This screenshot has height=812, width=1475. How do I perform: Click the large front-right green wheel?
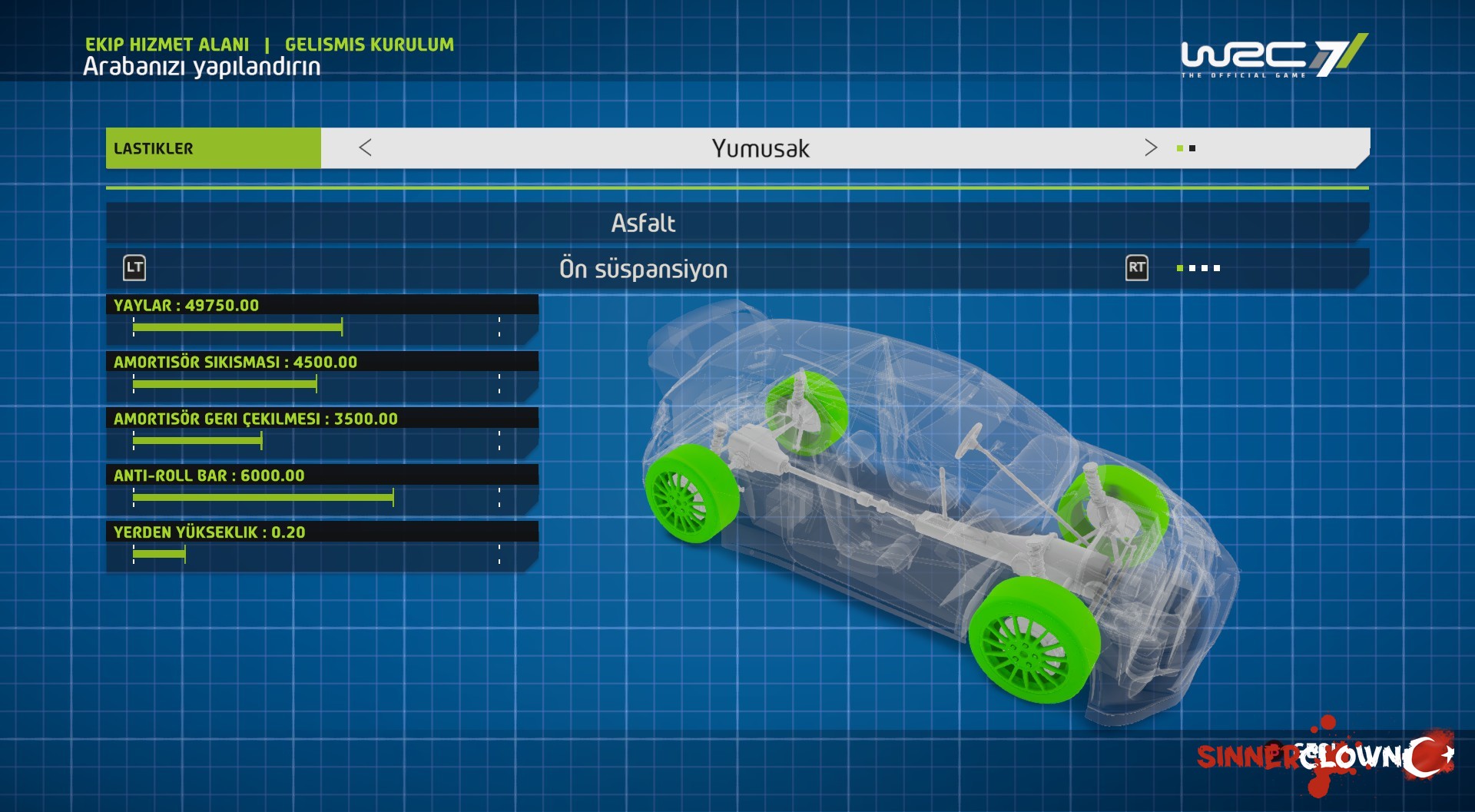coord(1033,640)
